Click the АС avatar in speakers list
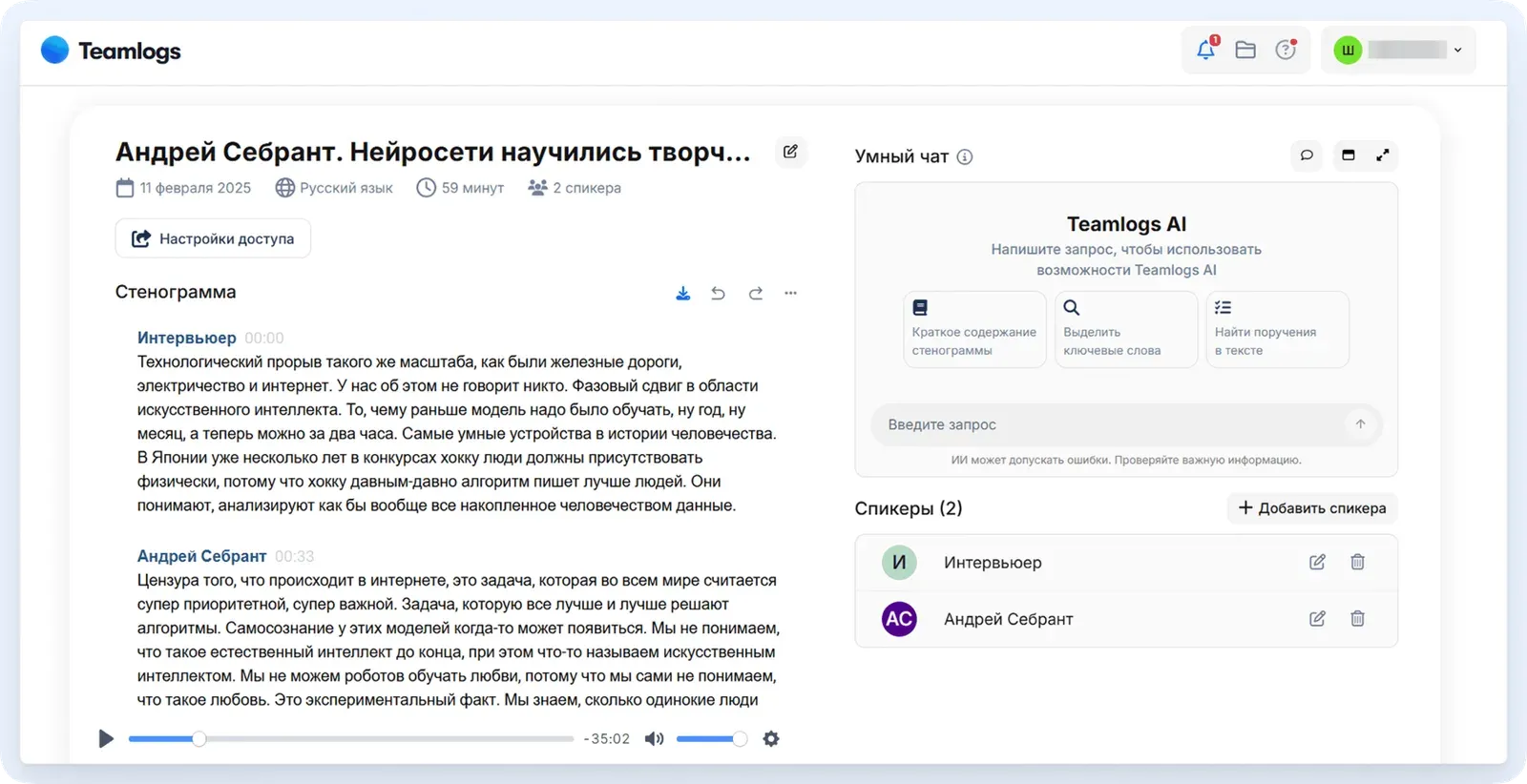1527x784 pixels. click(x=899, y=618)
